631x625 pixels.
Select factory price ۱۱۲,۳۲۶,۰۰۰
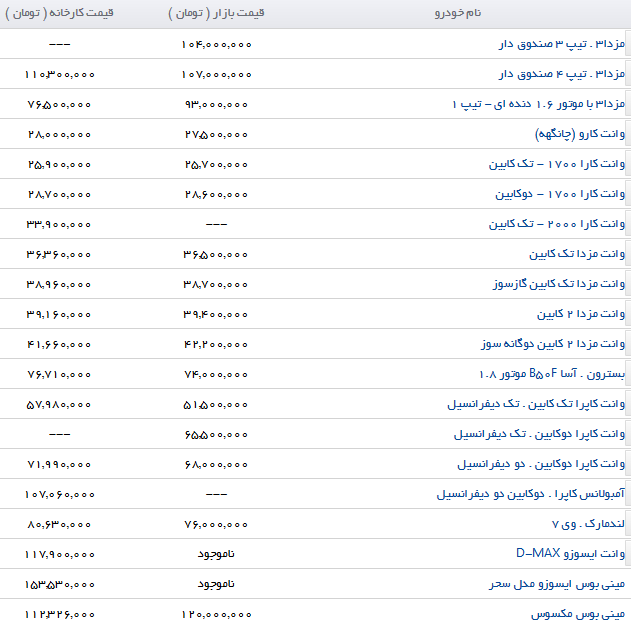click(60, 615)
